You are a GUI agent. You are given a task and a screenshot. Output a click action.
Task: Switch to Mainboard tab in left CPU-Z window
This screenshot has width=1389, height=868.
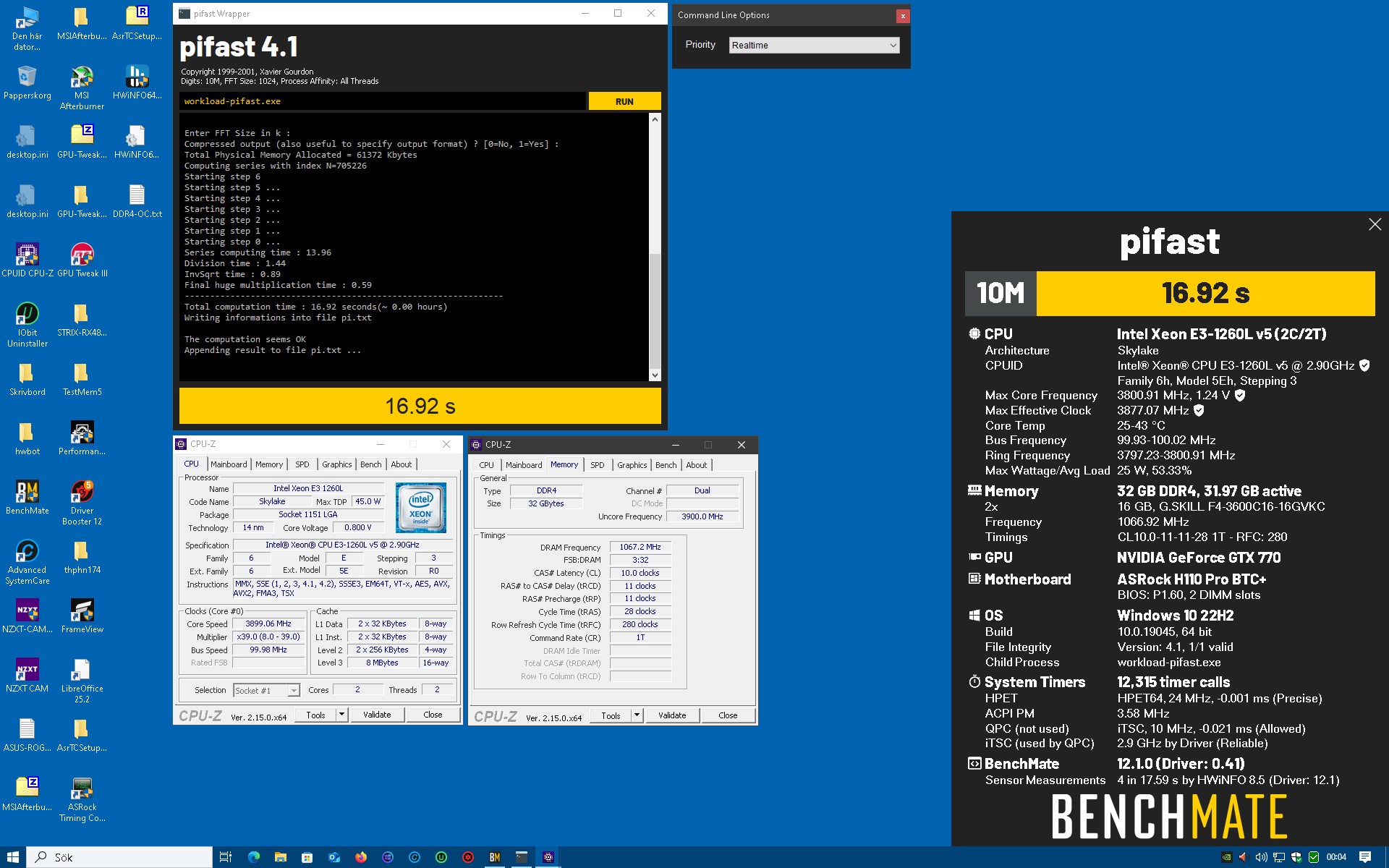229,464
